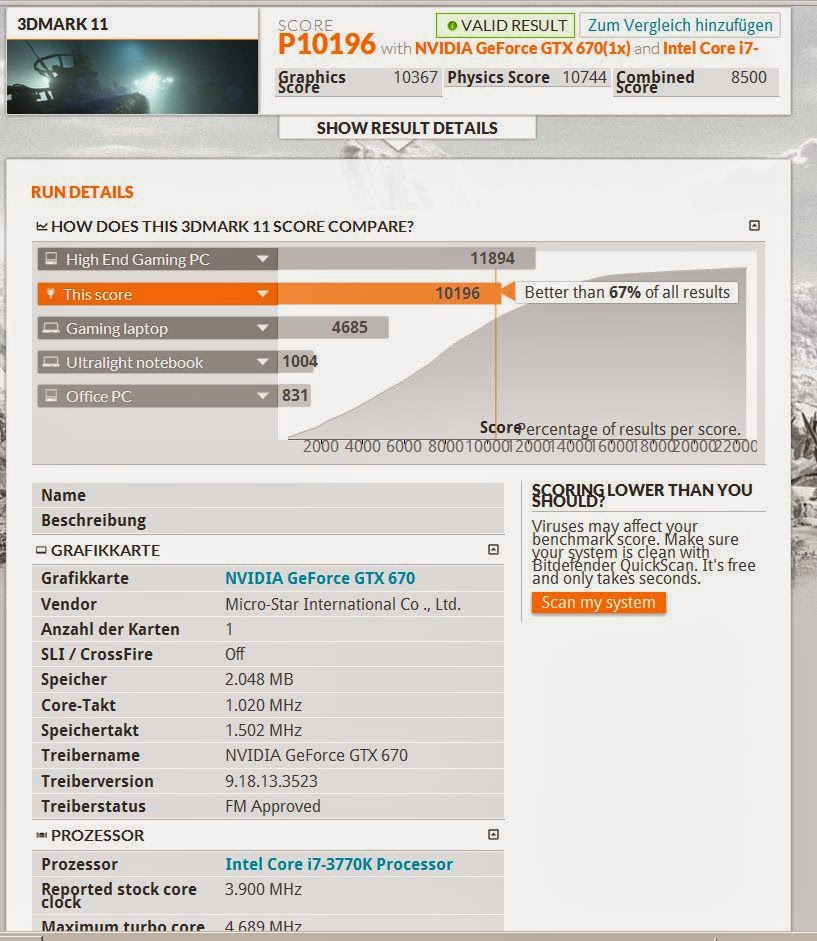Screen dimensions: 817x941
Task: Click the Gaming laptop bar showing 4685
Action: point(333,328)
